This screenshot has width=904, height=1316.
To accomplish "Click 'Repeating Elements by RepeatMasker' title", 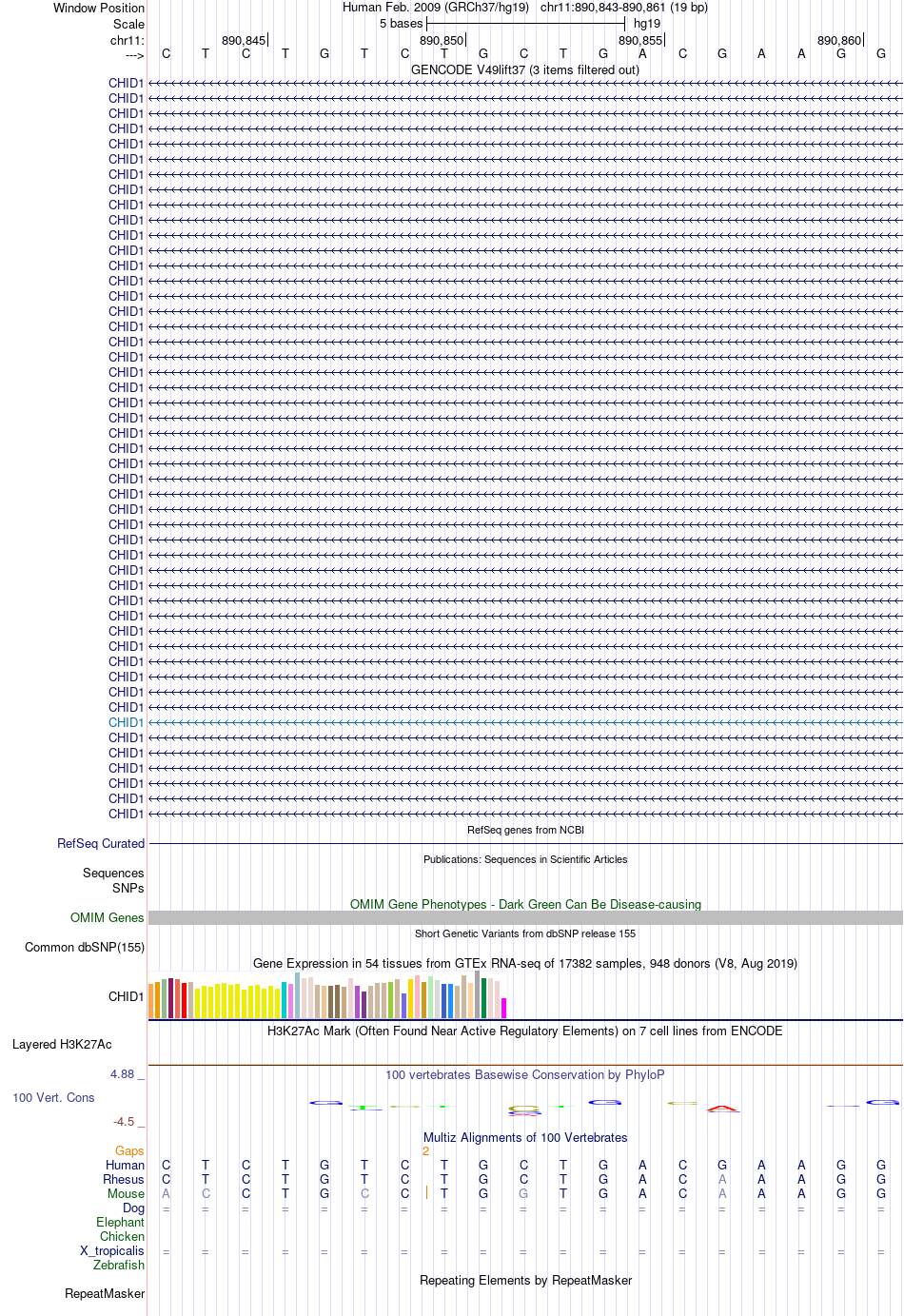I will click(x=525, y=1280).
